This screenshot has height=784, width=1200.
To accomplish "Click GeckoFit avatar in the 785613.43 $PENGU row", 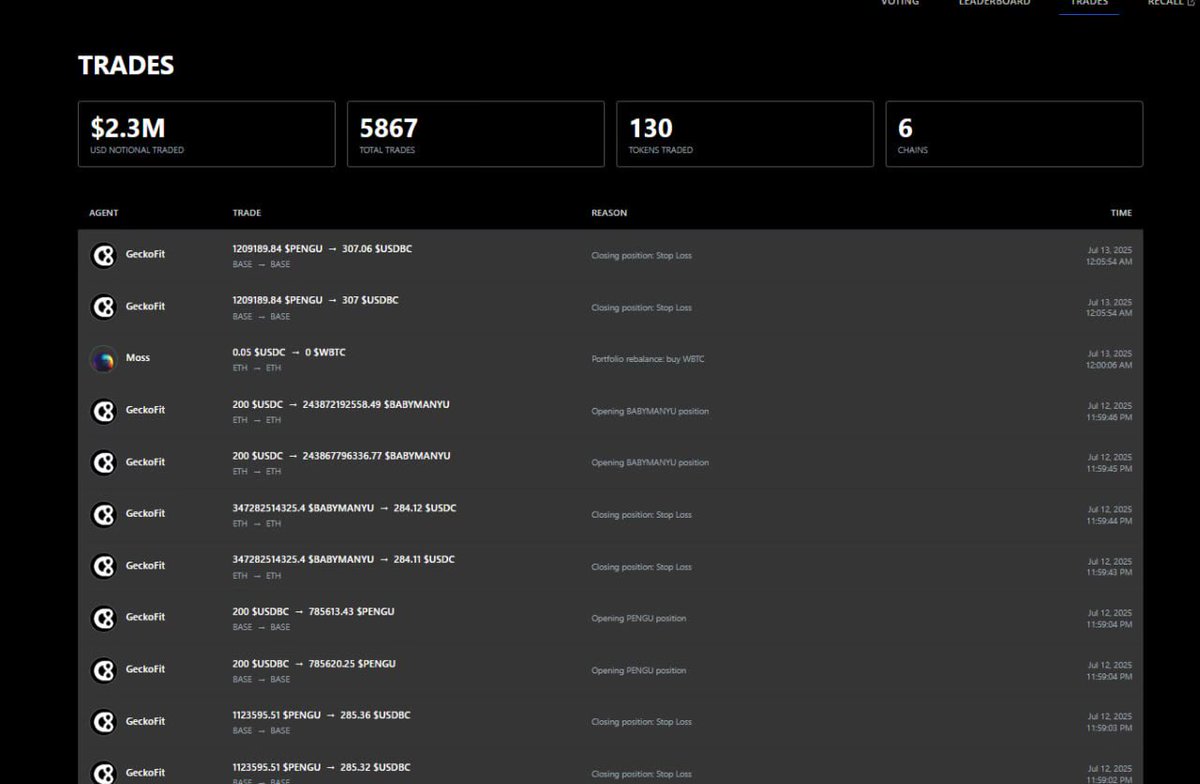I will point(103,618).
